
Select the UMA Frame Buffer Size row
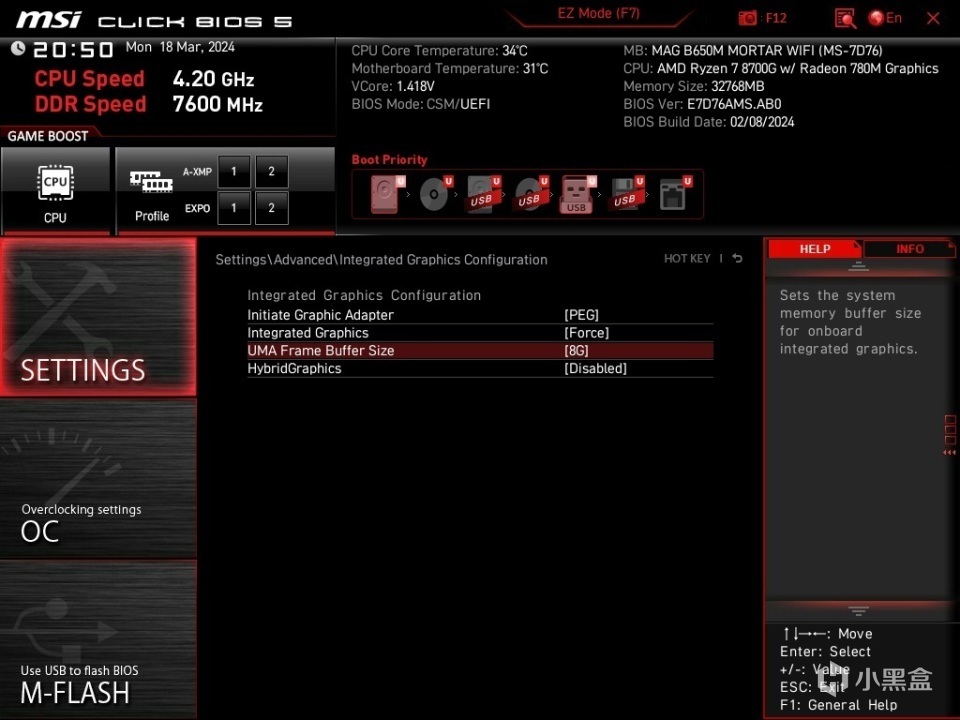tap(480, 350)
